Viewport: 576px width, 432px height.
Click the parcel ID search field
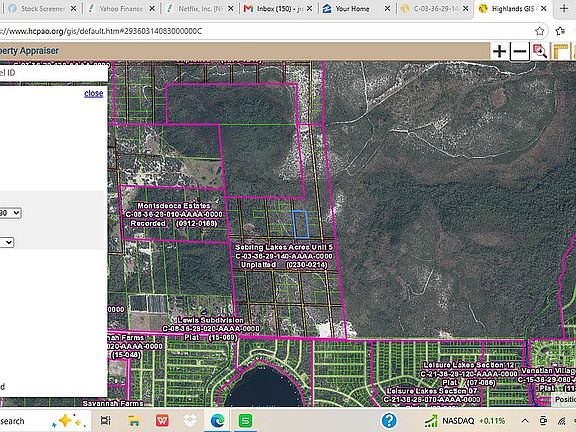coord(54,73)
